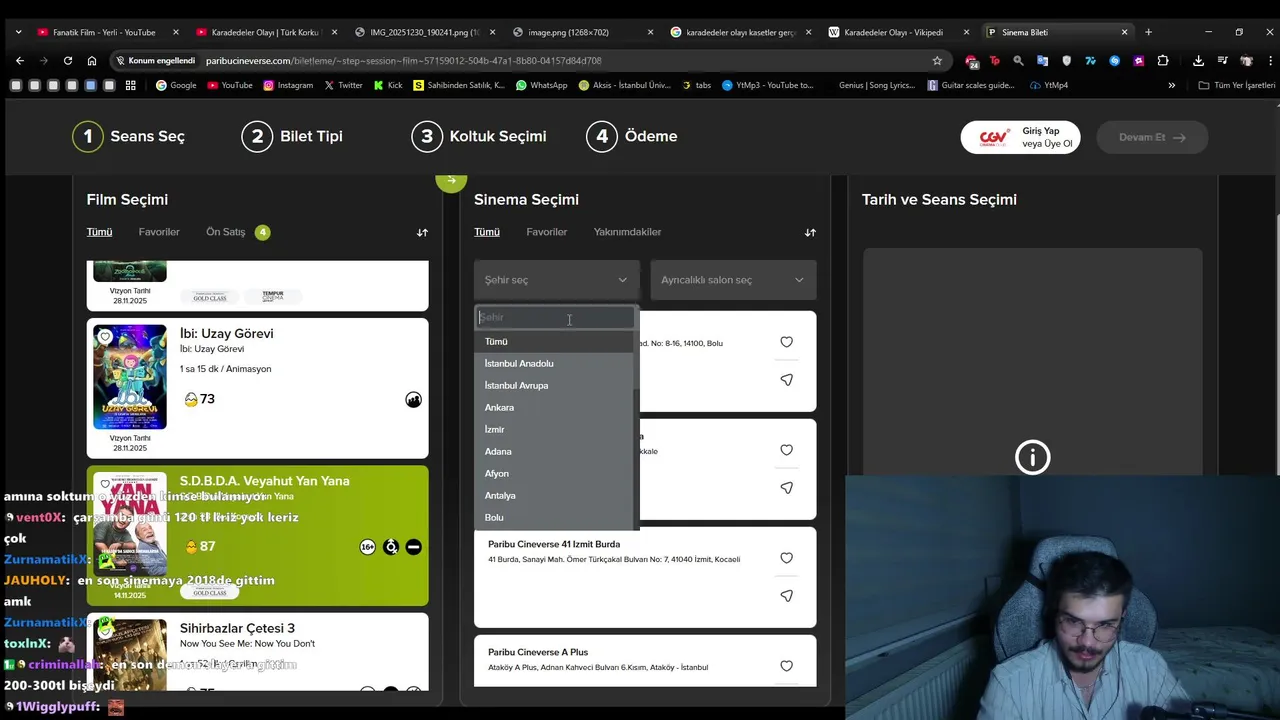1280x720 pixels.
Task: Choose Antalya from city list
Action: coord(554,495)
